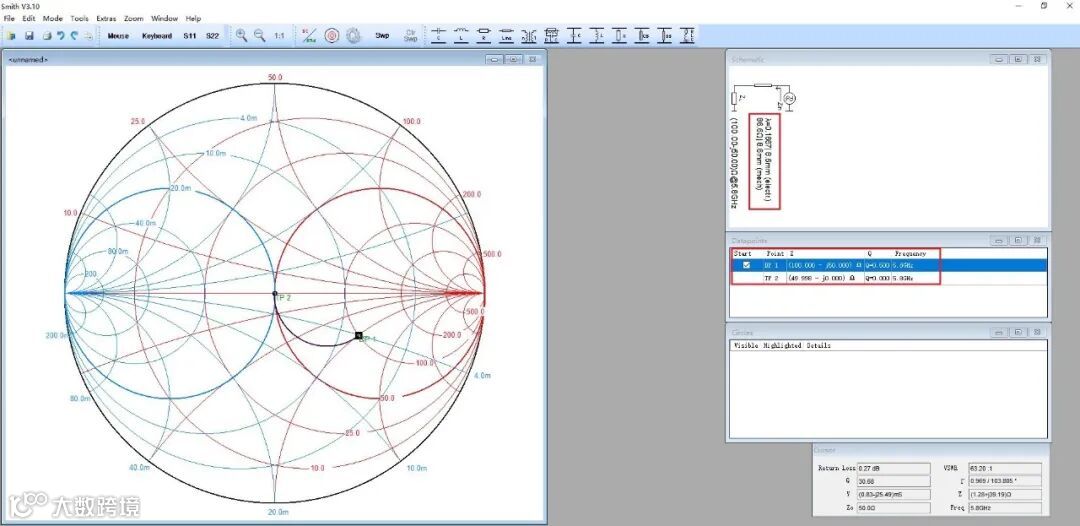The height and width of the screenshot is (526, 1080).
Task: Insert a series resistor element
Action: coord(484,35)
